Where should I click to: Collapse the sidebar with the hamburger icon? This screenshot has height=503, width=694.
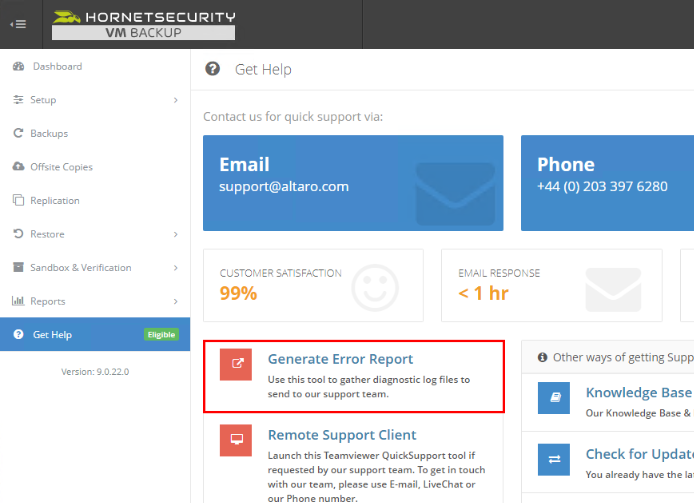pos(18,24)
